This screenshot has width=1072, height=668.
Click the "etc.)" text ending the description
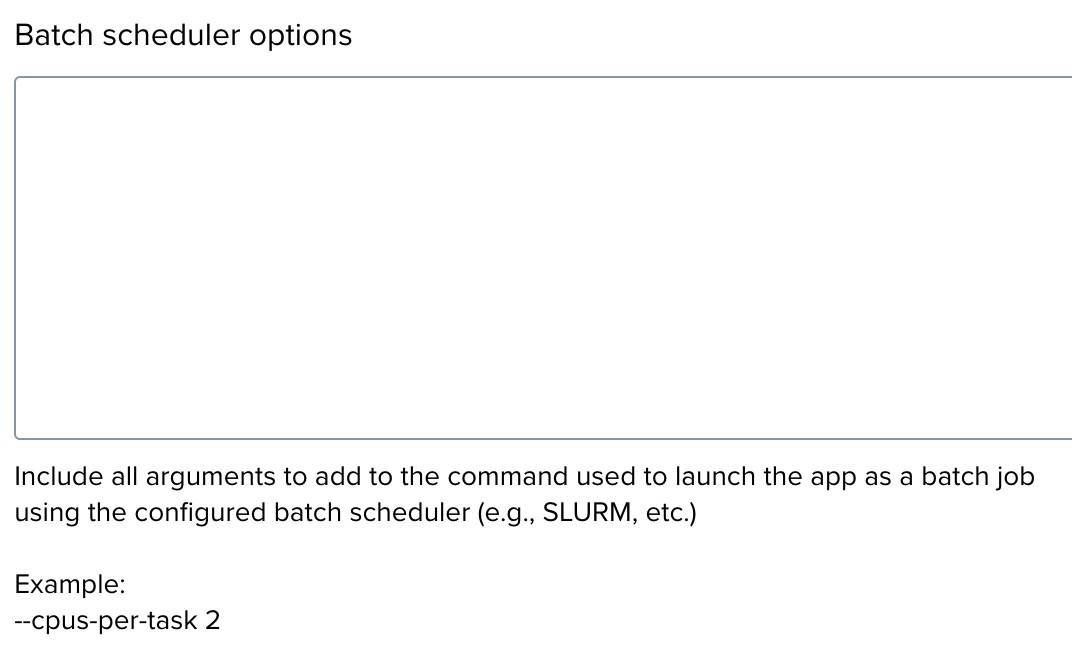pyautogui.click(x=669, y=514)
